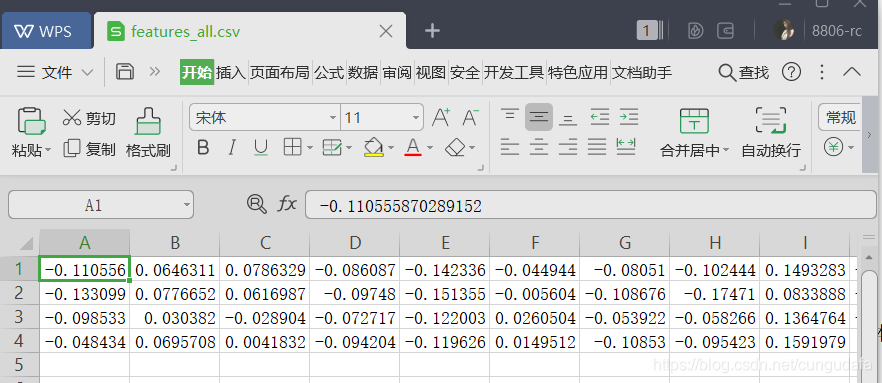Select cell B2 value 0.0776652
882x383 pixels.
coord(175,294)
